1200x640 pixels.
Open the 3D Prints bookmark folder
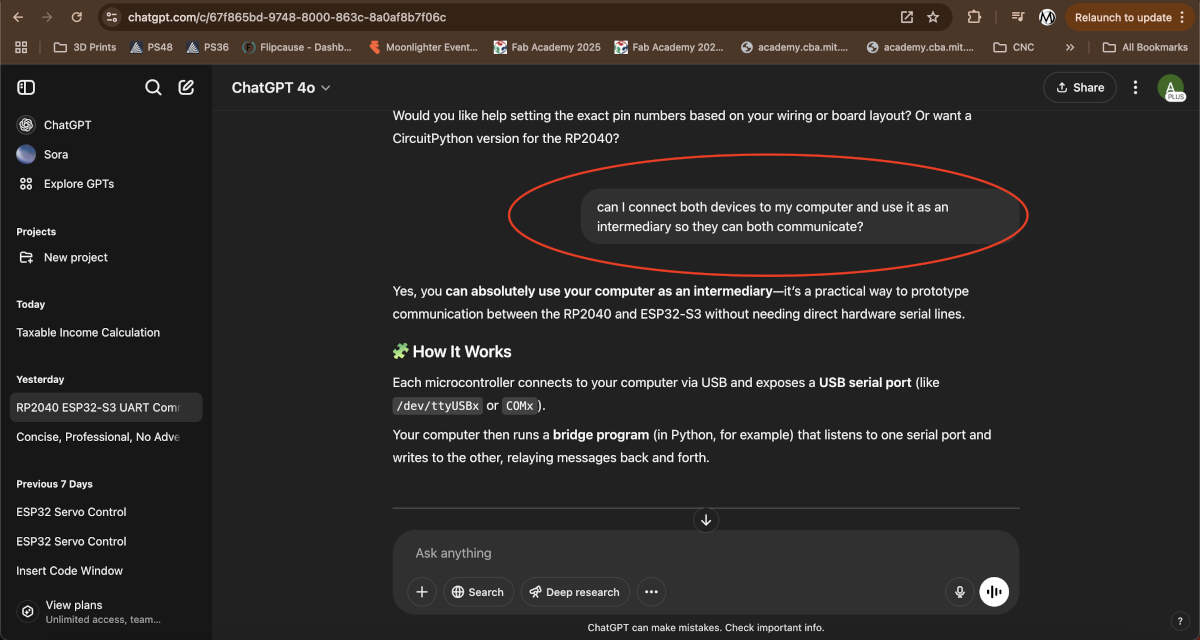[84, 47]
